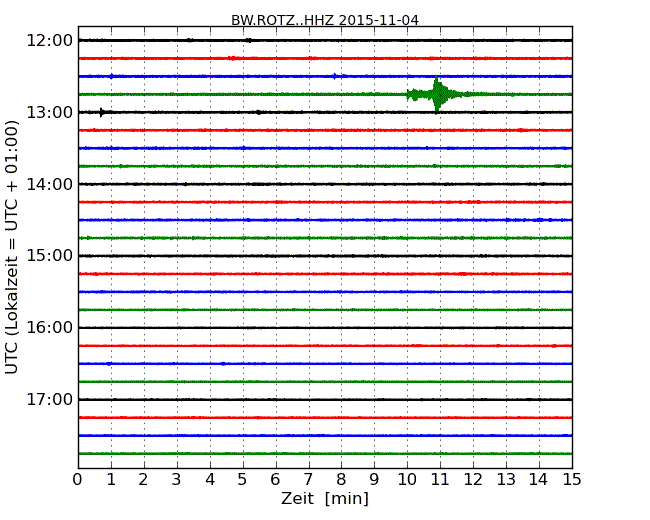This screenshot has height=520, width=650.
Task: Click the x-axis tick label 1
Action: pos(111,480)
